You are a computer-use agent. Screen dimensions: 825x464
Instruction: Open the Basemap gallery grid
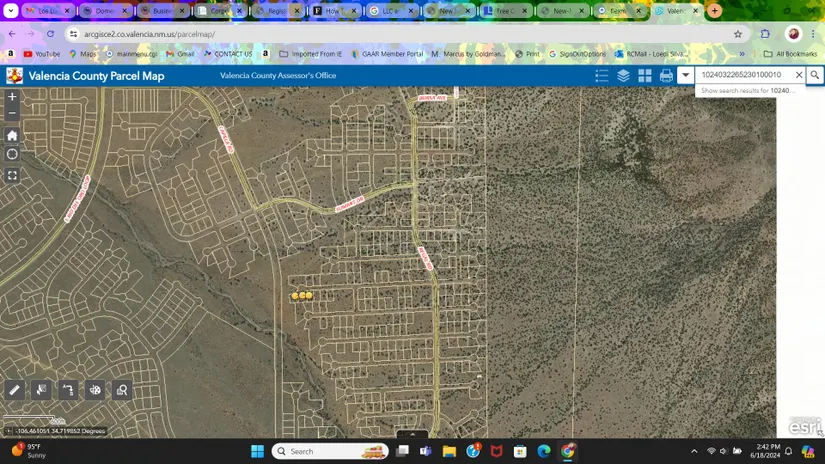(645, 76)
